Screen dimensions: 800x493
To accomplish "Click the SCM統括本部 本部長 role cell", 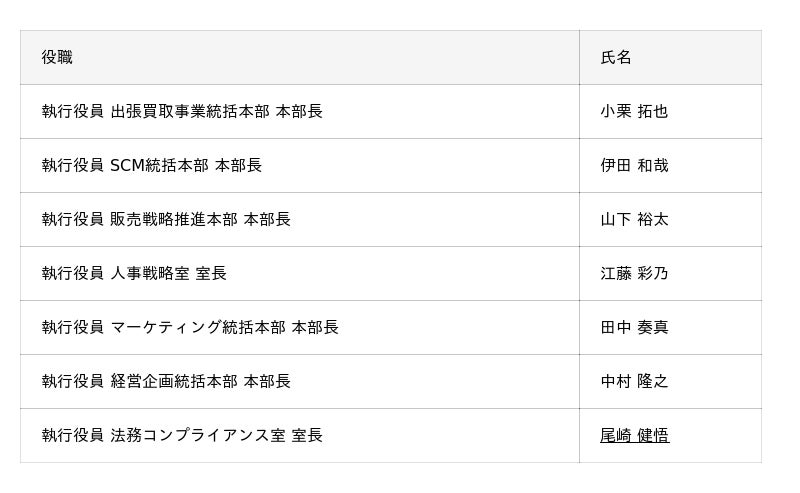I will [186, 166].
